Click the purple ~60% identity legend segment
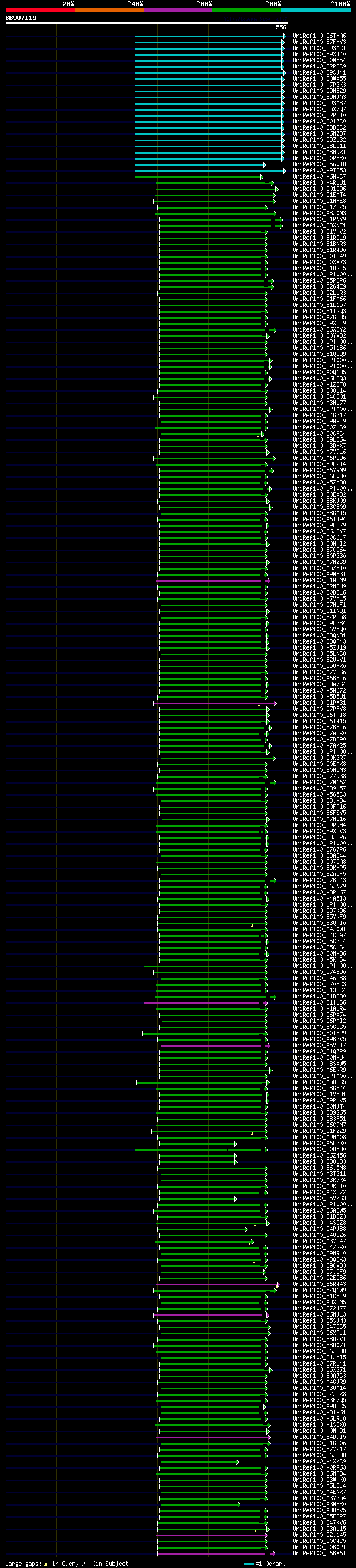356x1568 pixels. (x=179, y=10)
